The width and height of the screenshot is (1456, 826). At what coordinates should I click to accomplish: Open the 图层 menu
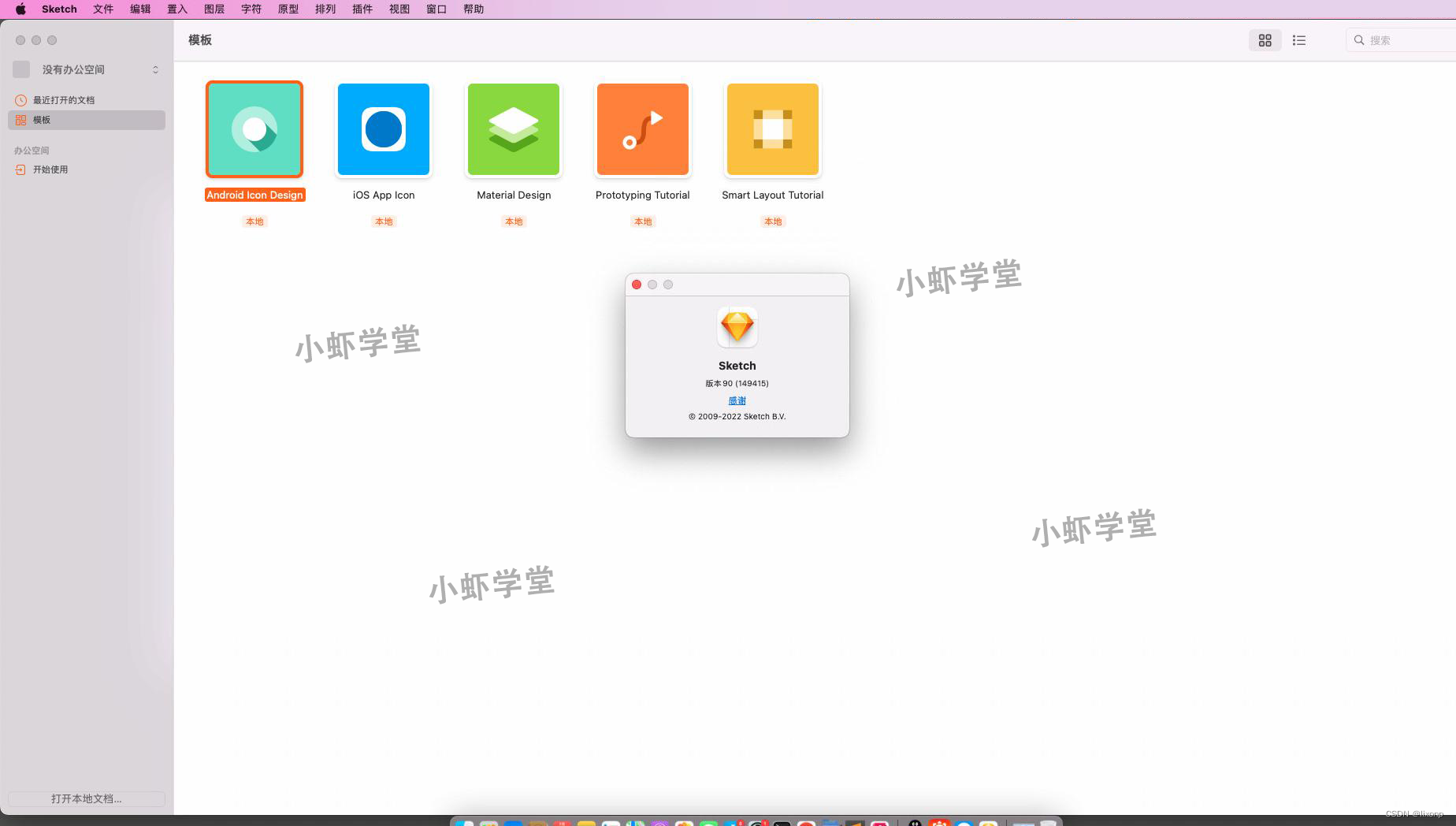(x=214, y=9)
